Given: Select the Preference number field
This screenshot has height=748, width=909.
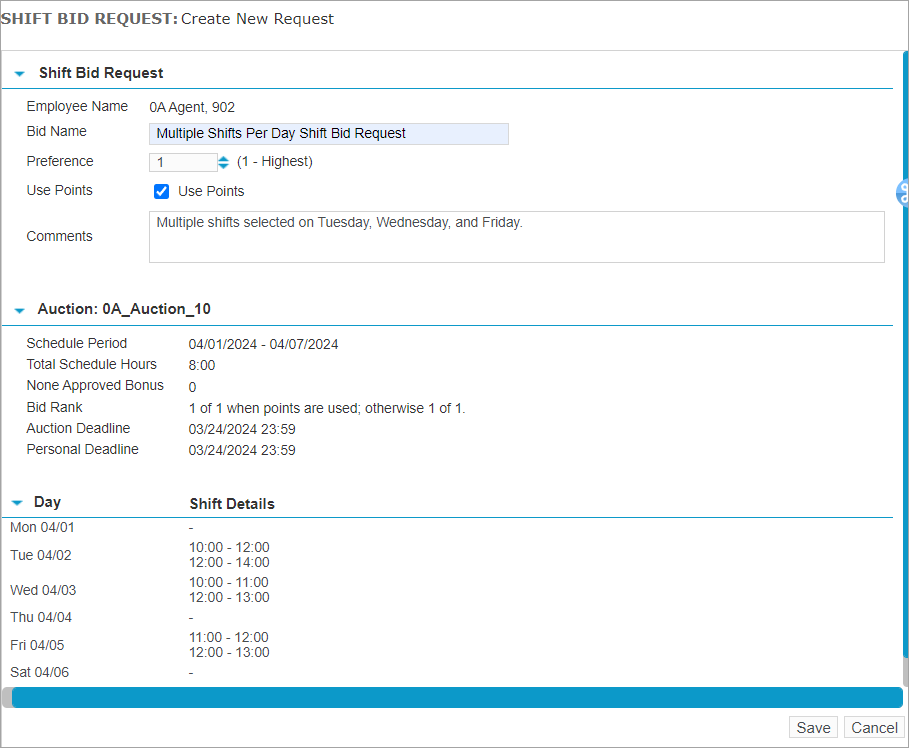Looking at the screenshot, I should tap(183, 161).
